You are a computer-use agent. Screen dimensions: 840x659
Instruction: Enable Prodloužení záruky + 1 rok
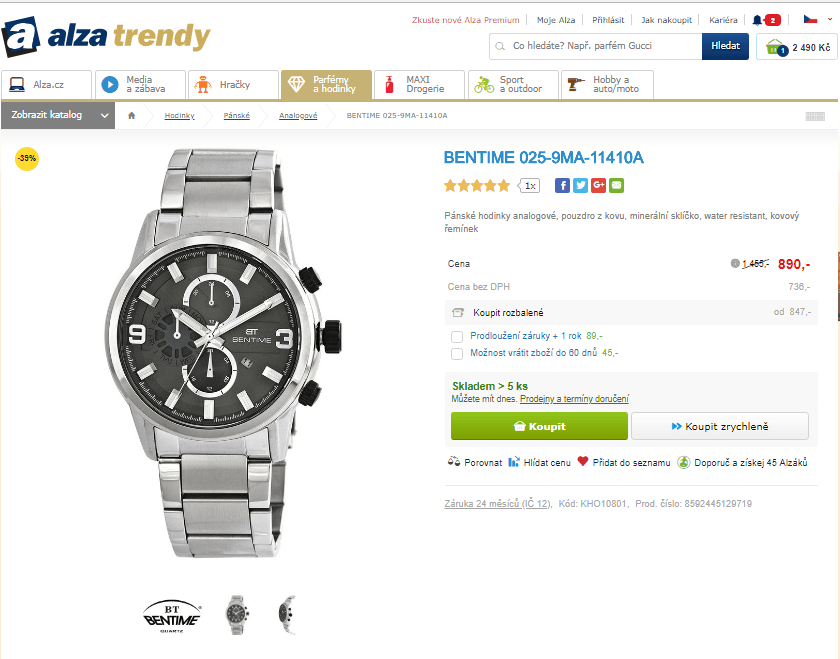(457, 336)
